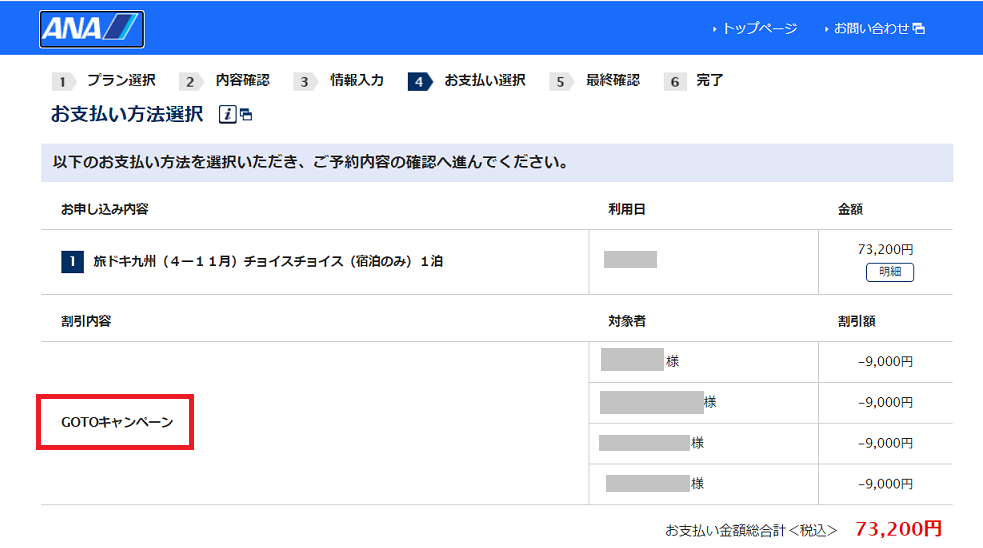
Task: Click the arrow bullet before トップページ
Action: point(715,29)
